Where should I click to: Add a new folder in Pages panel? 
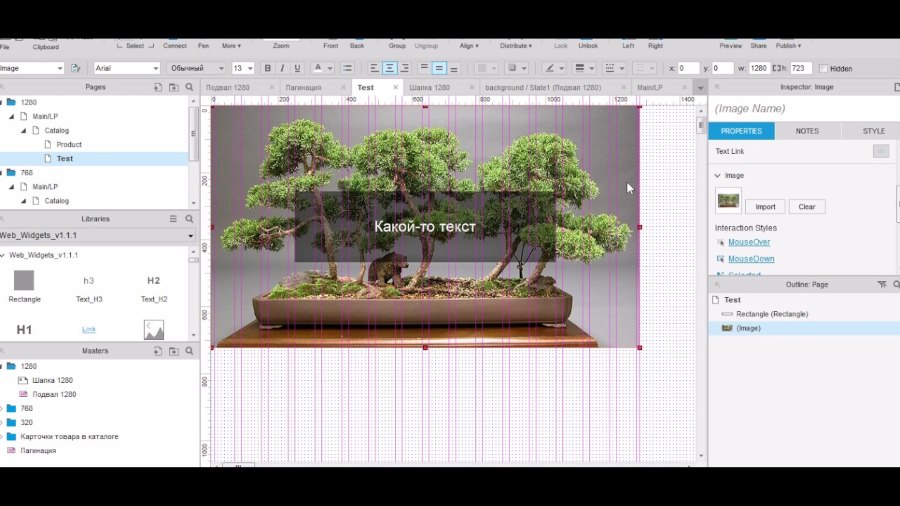174,87
